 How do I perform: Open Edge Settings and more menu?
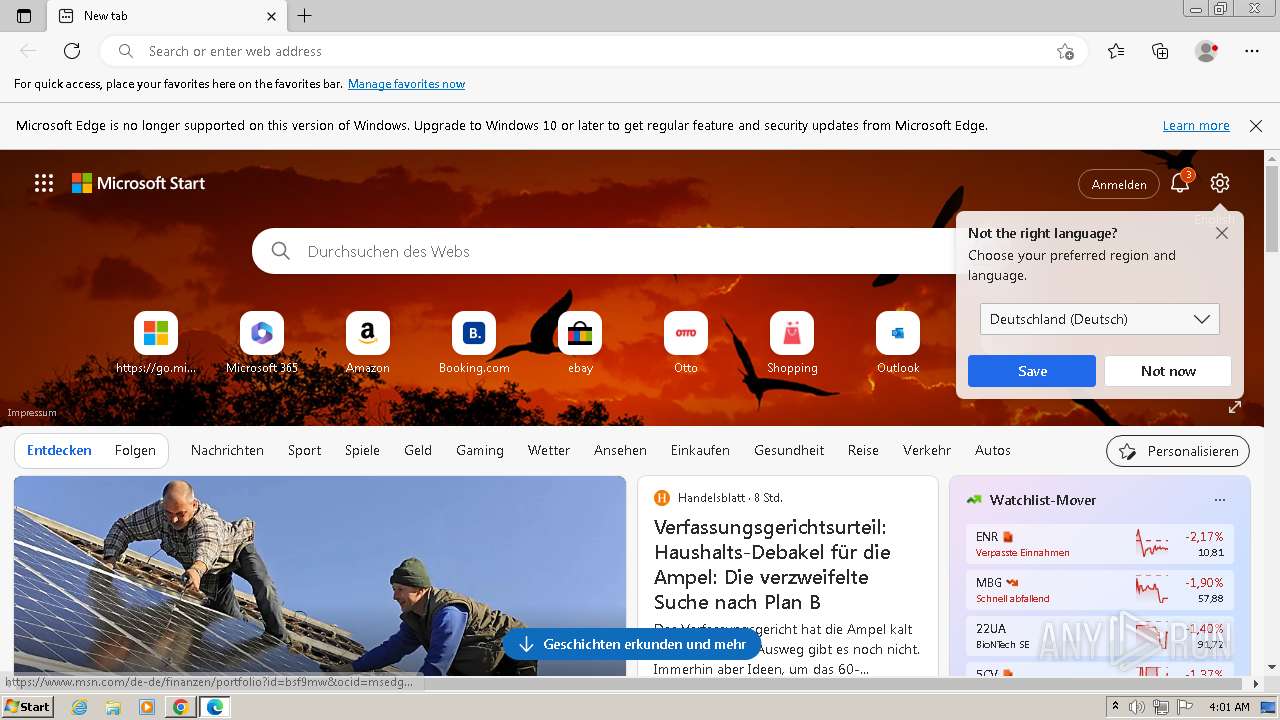tap(1252, 51)
